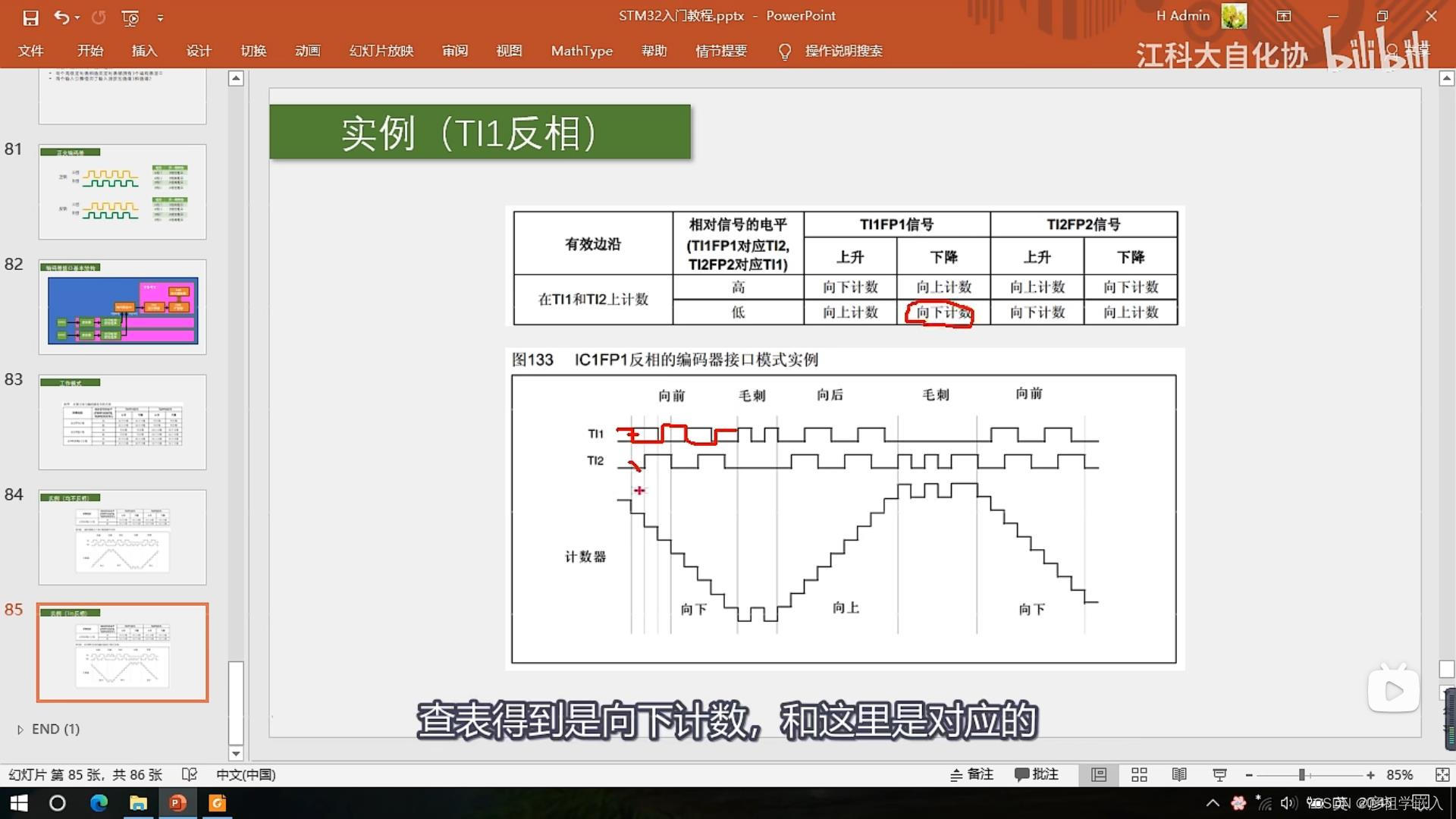The image size is (1456, 819).
Task: Click the Undo icon in toolbar
Action: (62, 15)
